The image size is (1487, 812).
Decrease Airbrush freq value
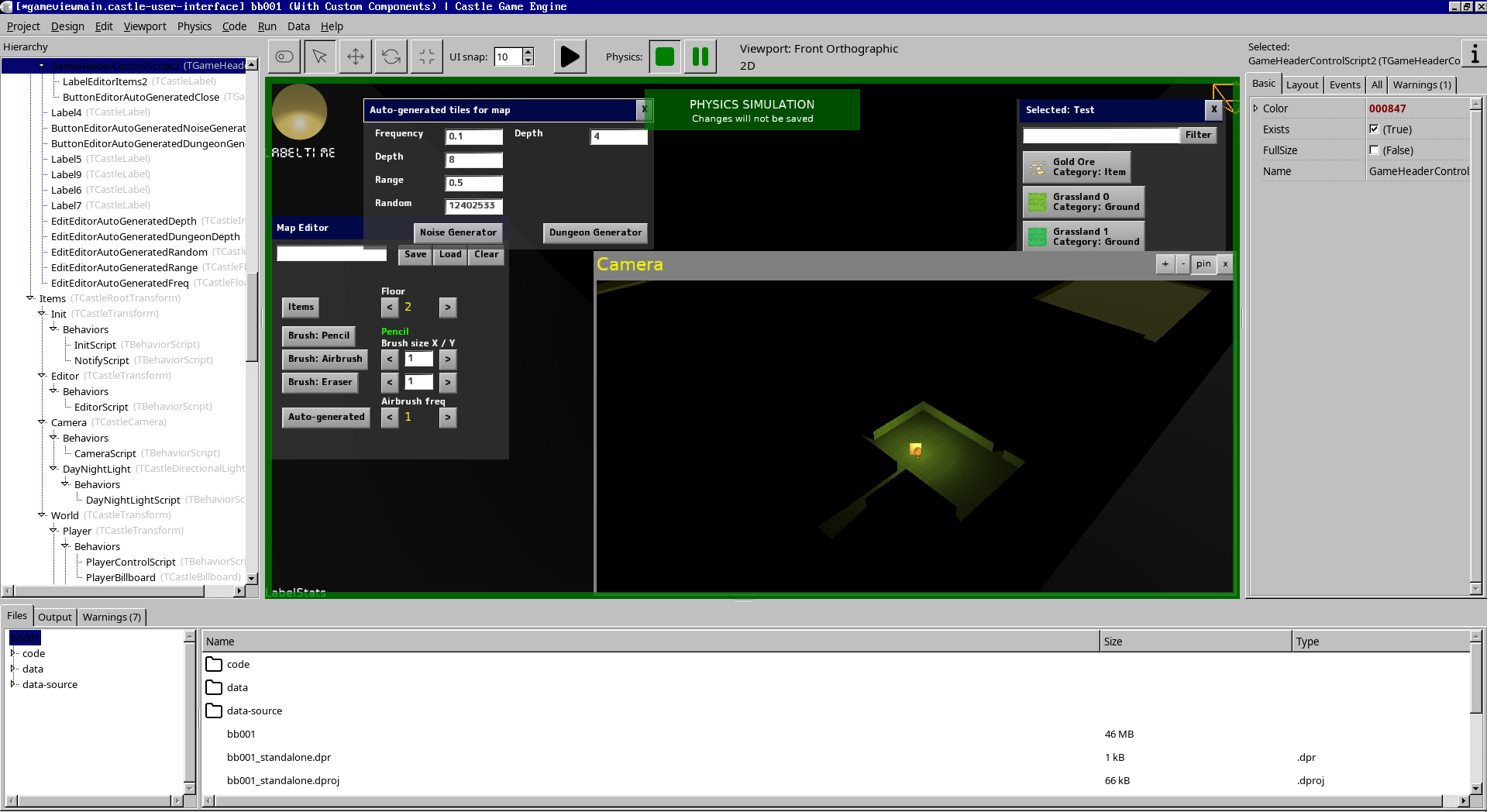(390, 418)
